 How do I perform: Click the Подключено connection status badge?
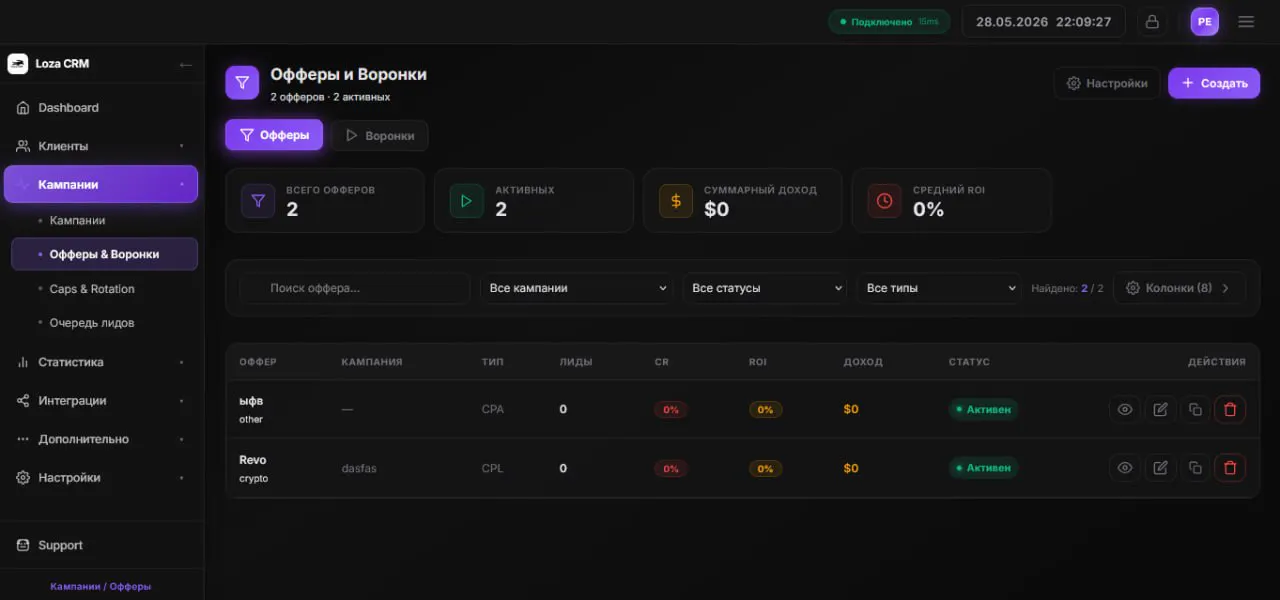(889, 22)
